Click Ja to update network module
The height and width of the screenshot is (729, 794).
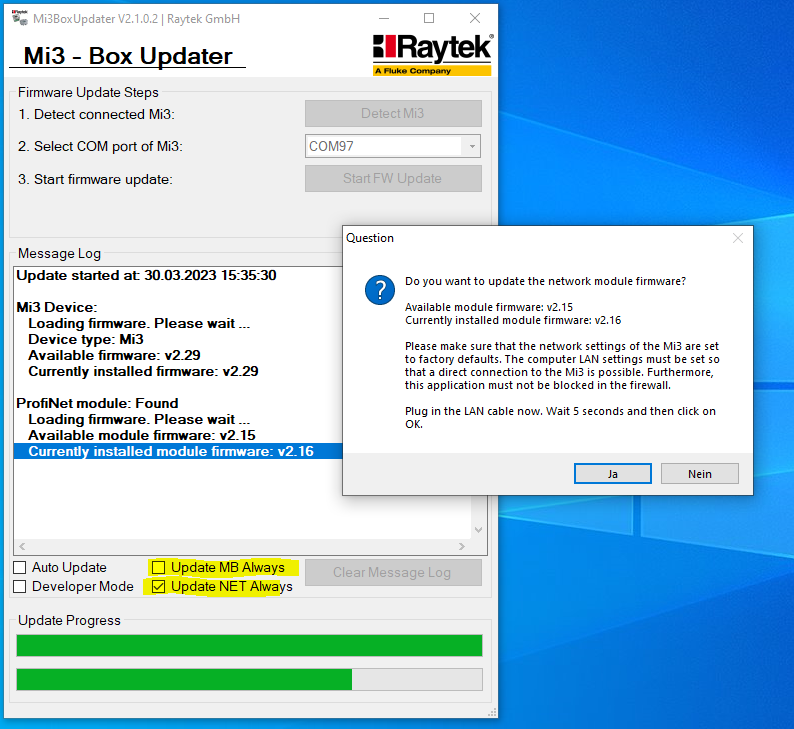pos(613,474)
